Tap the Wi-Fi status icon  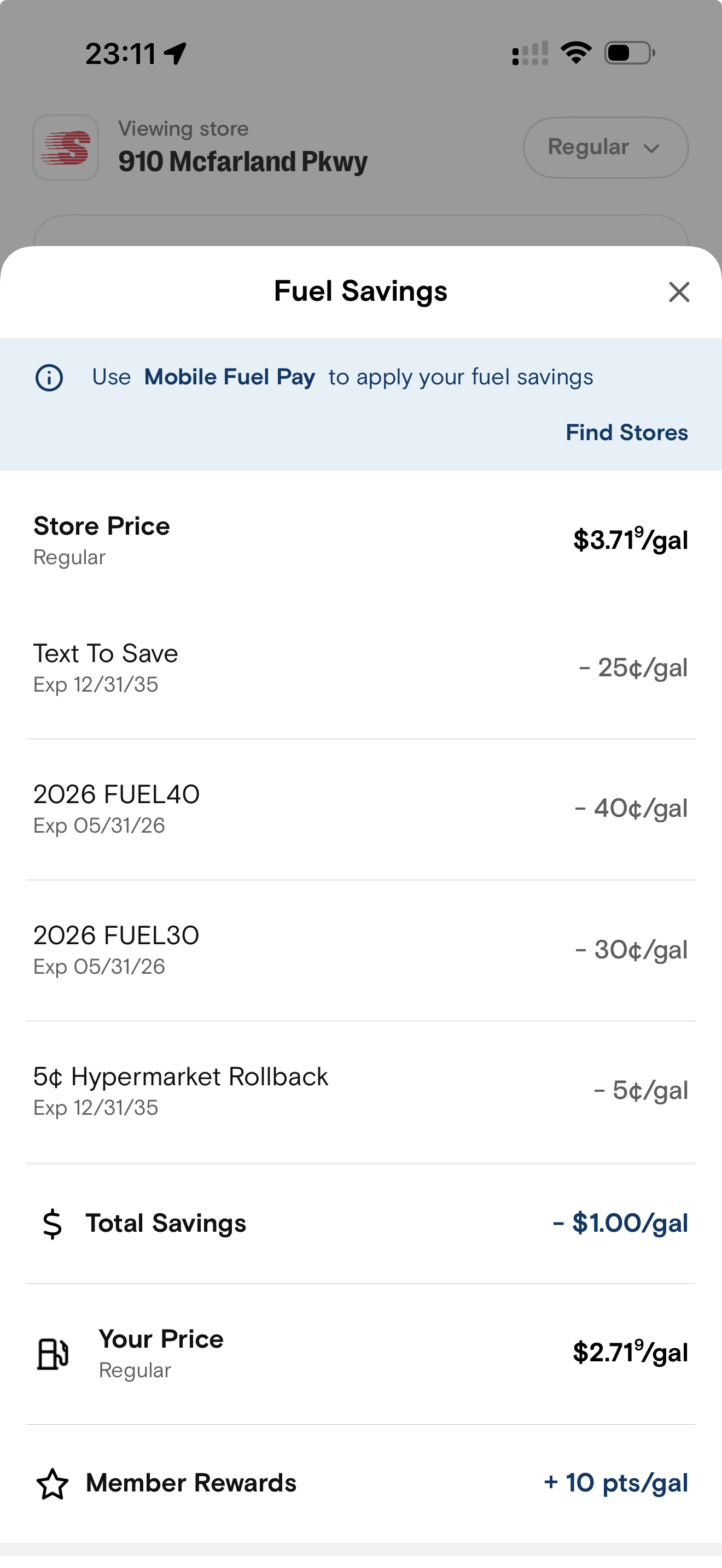pyautogui.click(x=576, y=53)
